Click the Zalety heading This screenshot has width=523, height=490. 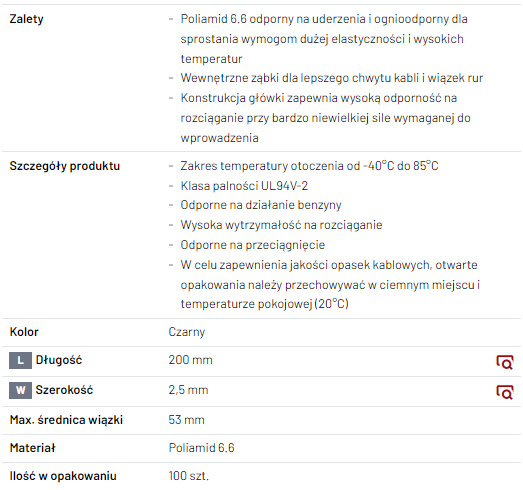click(x=26, y=19)
